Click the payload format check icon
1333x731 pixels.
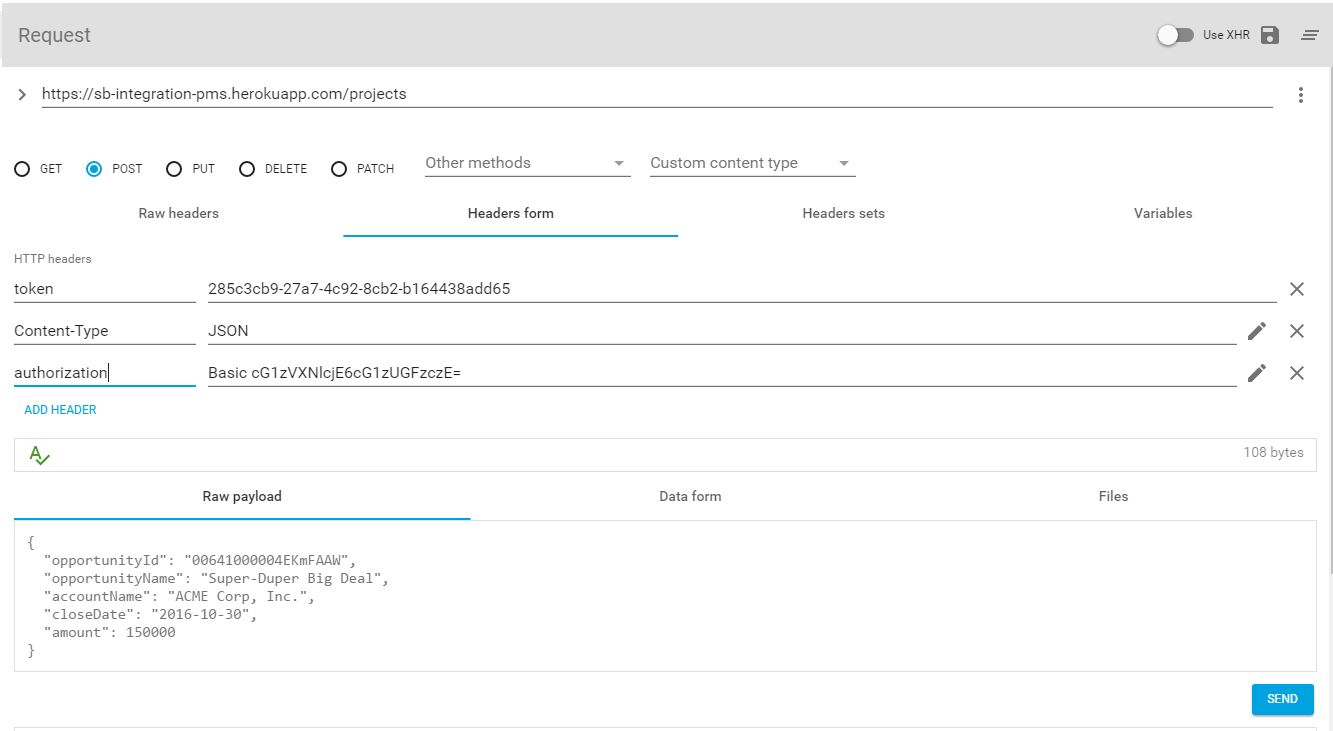point(39,455)
